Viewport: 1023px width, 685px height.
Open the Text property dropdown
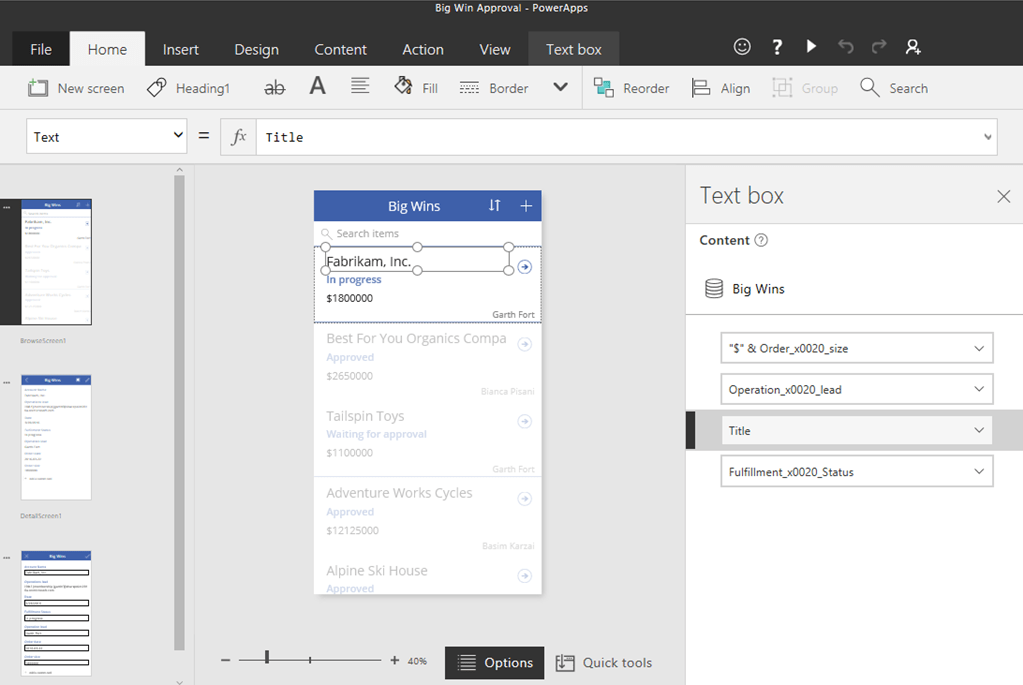click(x=106, y=136)
